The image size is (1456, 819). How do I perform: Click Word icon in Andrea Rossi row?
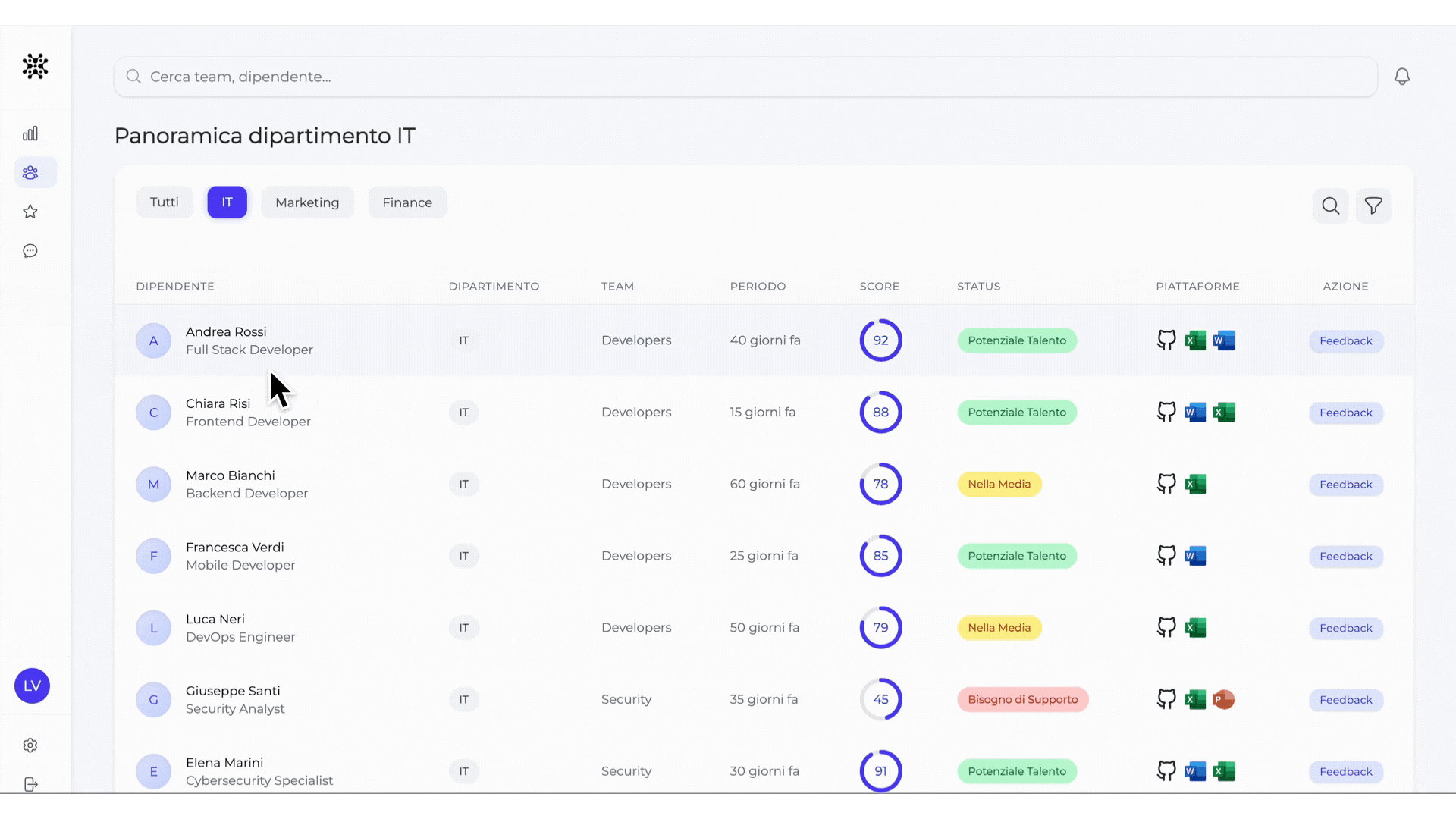[1224, 340]
